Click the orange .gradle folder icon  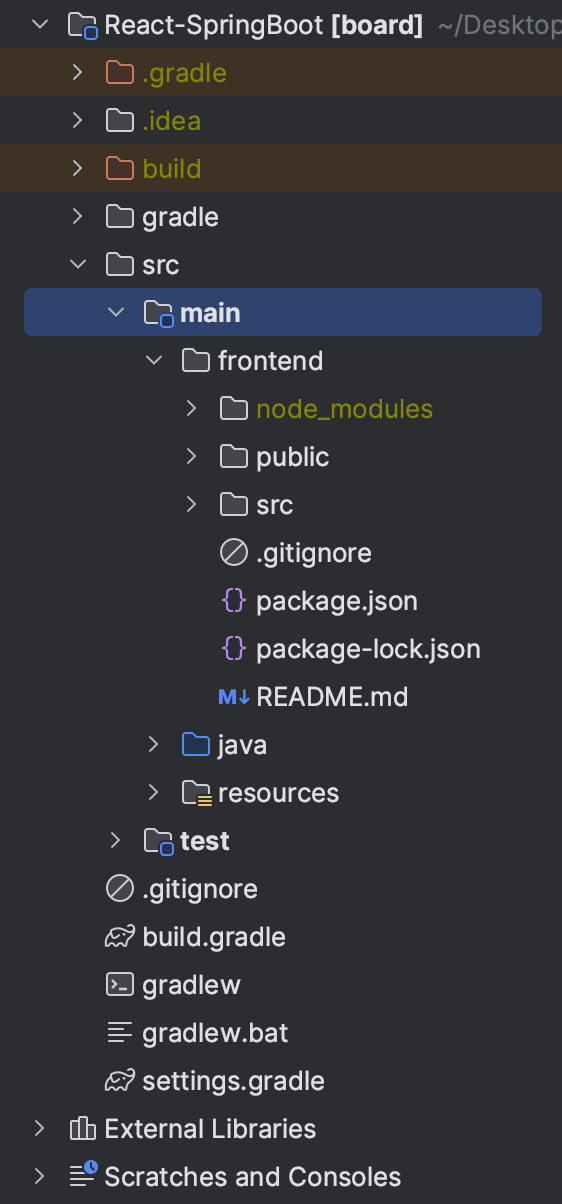(x=119, y=73)
